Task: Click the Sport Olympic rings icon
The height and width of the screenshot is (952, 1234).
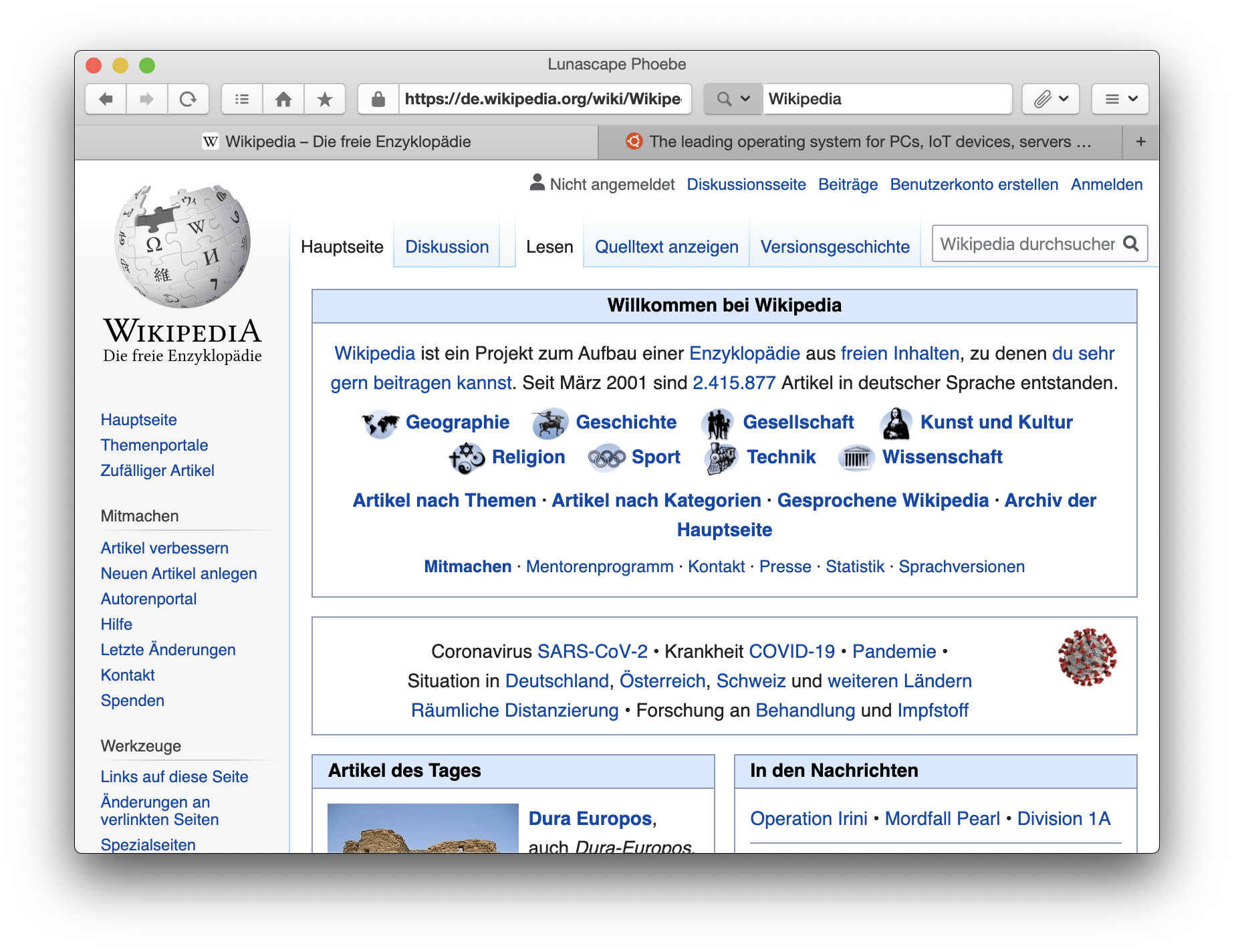Action: tap(606, 458)
